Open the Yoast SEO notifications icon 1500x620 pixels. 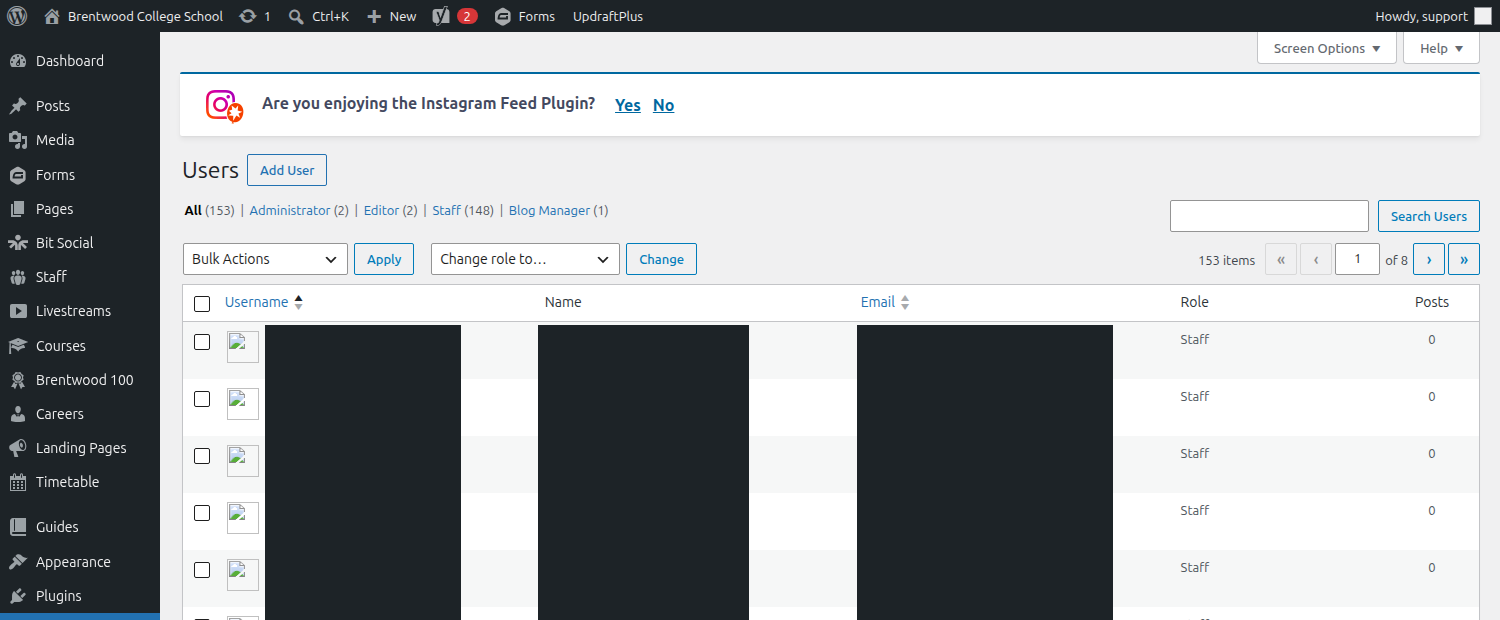441,16
